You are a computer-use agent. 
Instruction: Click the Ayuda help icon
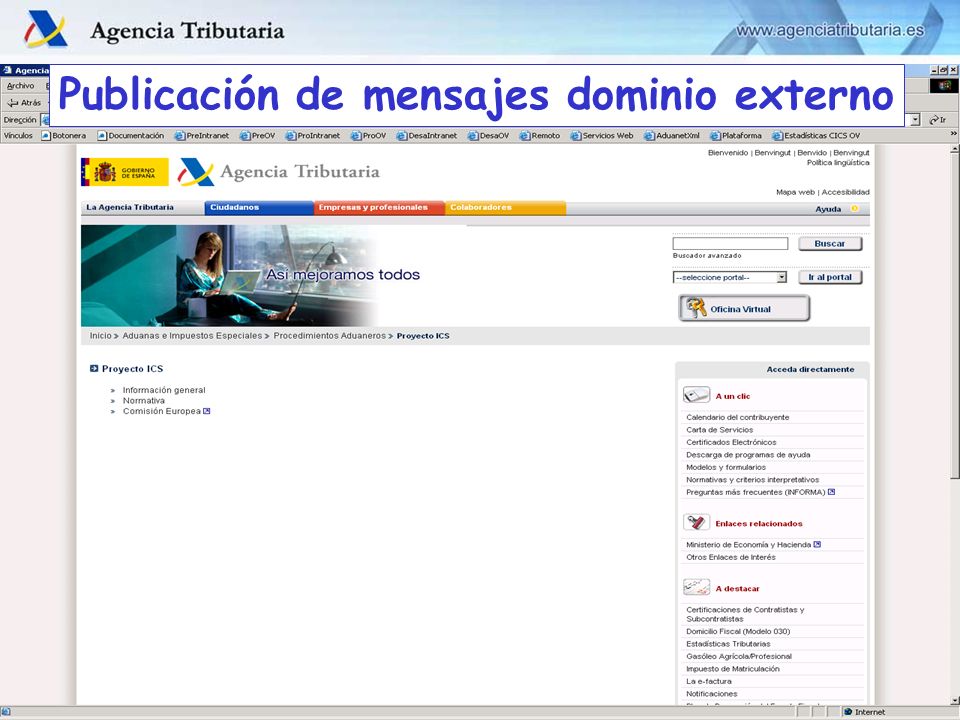pyautogui.click(x=855, y=209)
